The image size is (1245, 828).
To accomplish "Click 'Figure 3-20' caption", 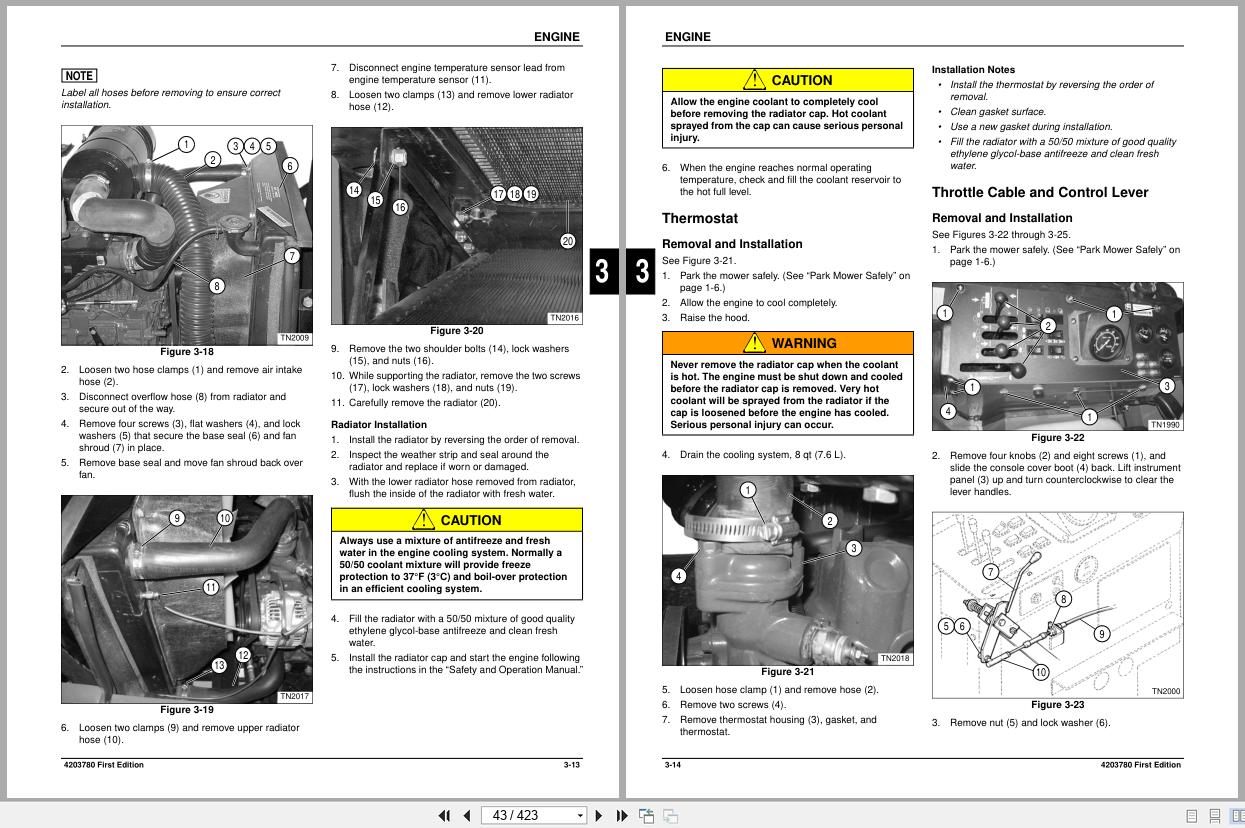I will pos(457,331).
